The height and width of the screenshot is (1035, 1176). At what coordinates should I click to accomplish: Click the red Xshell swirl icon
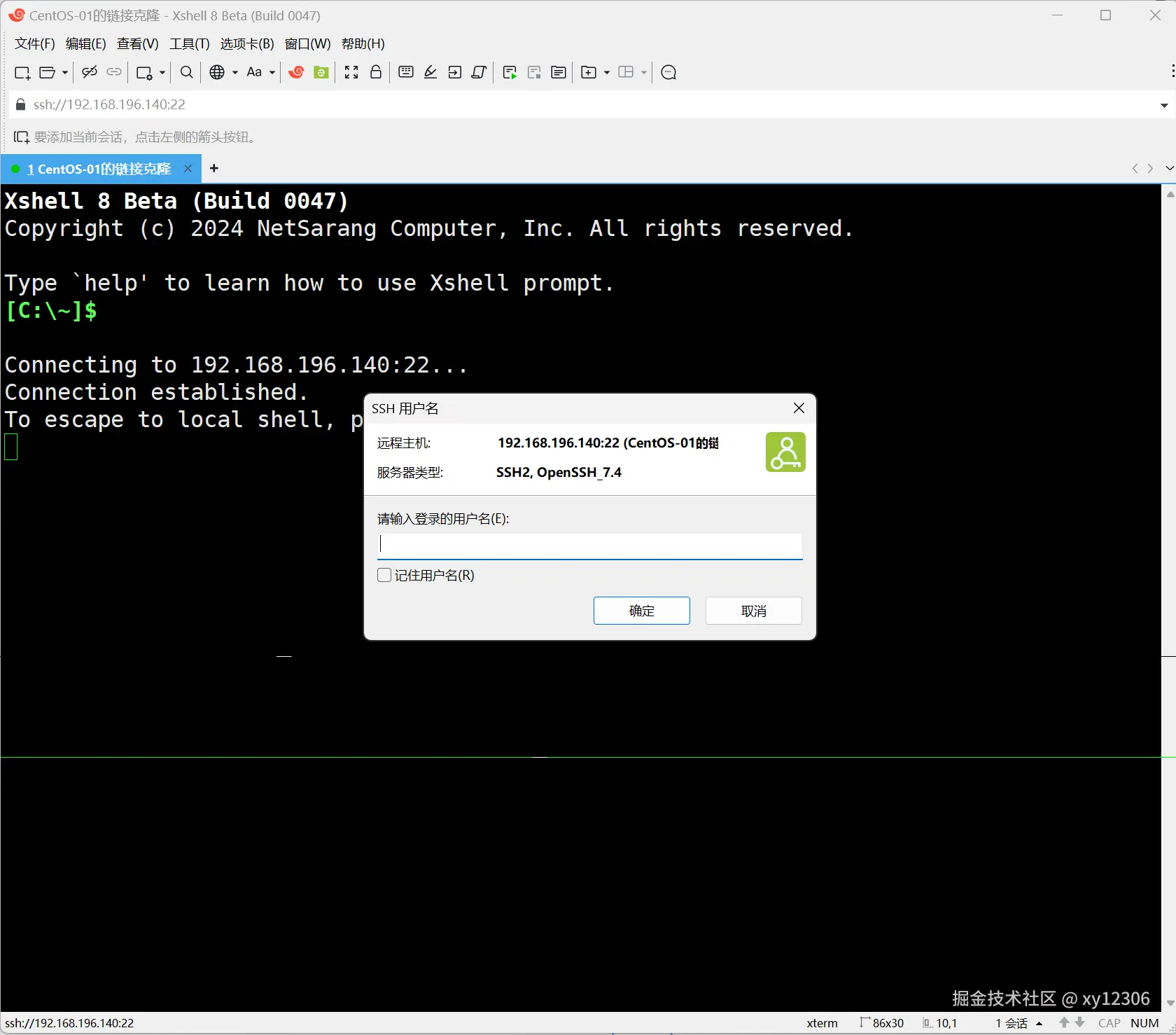(297, 72)
